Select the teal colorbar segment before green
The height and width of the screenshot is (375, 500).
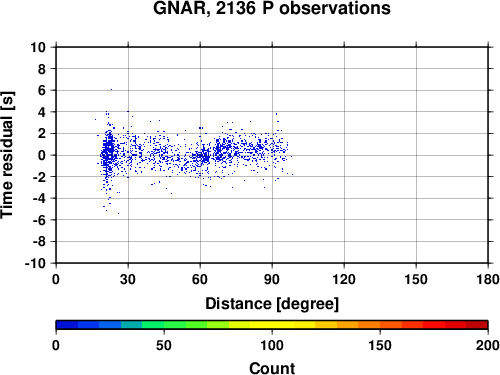click(131, 325)
